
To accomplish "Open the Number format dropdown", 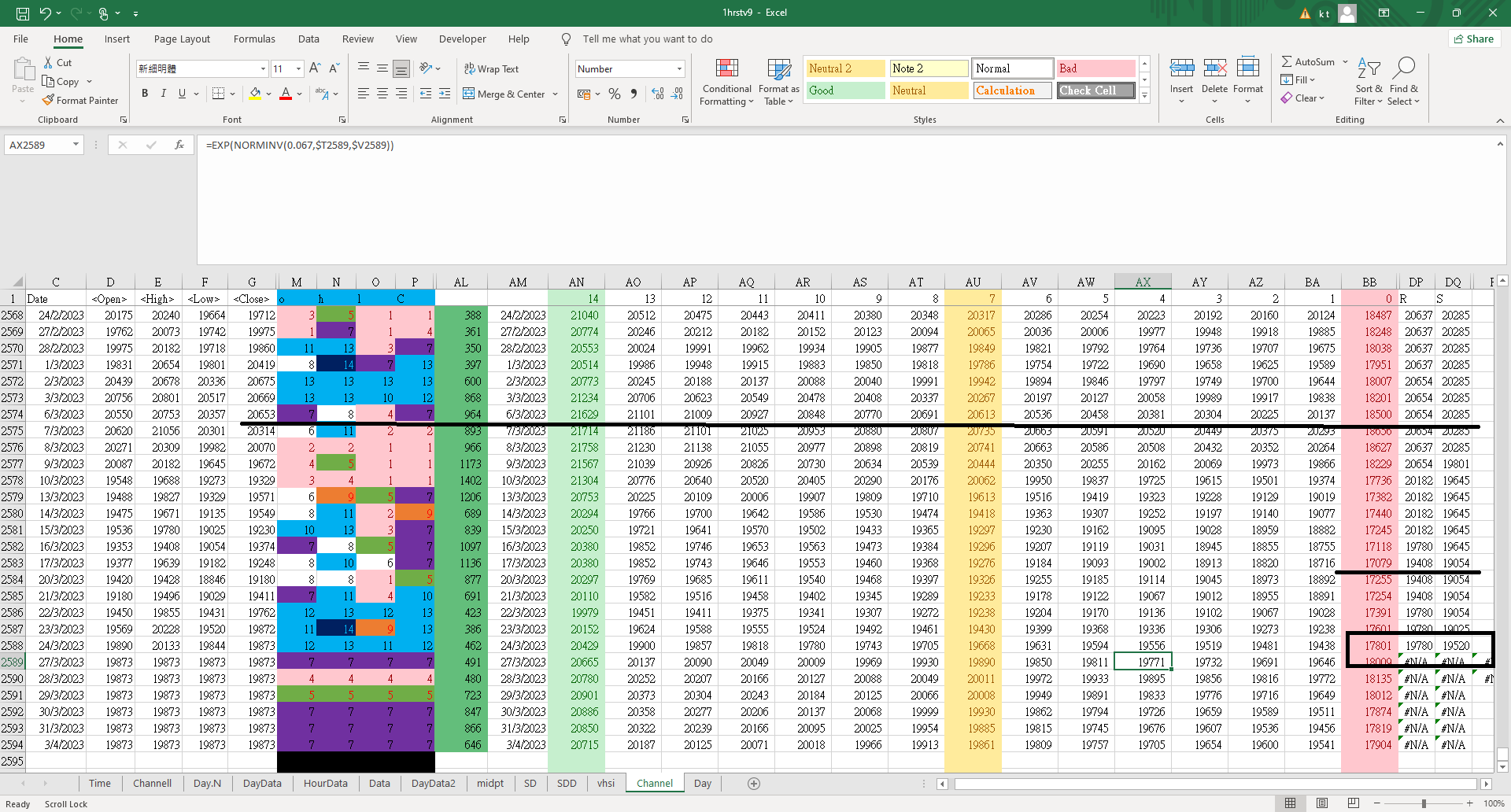I will pyautogui.click(x=679, y=69).
